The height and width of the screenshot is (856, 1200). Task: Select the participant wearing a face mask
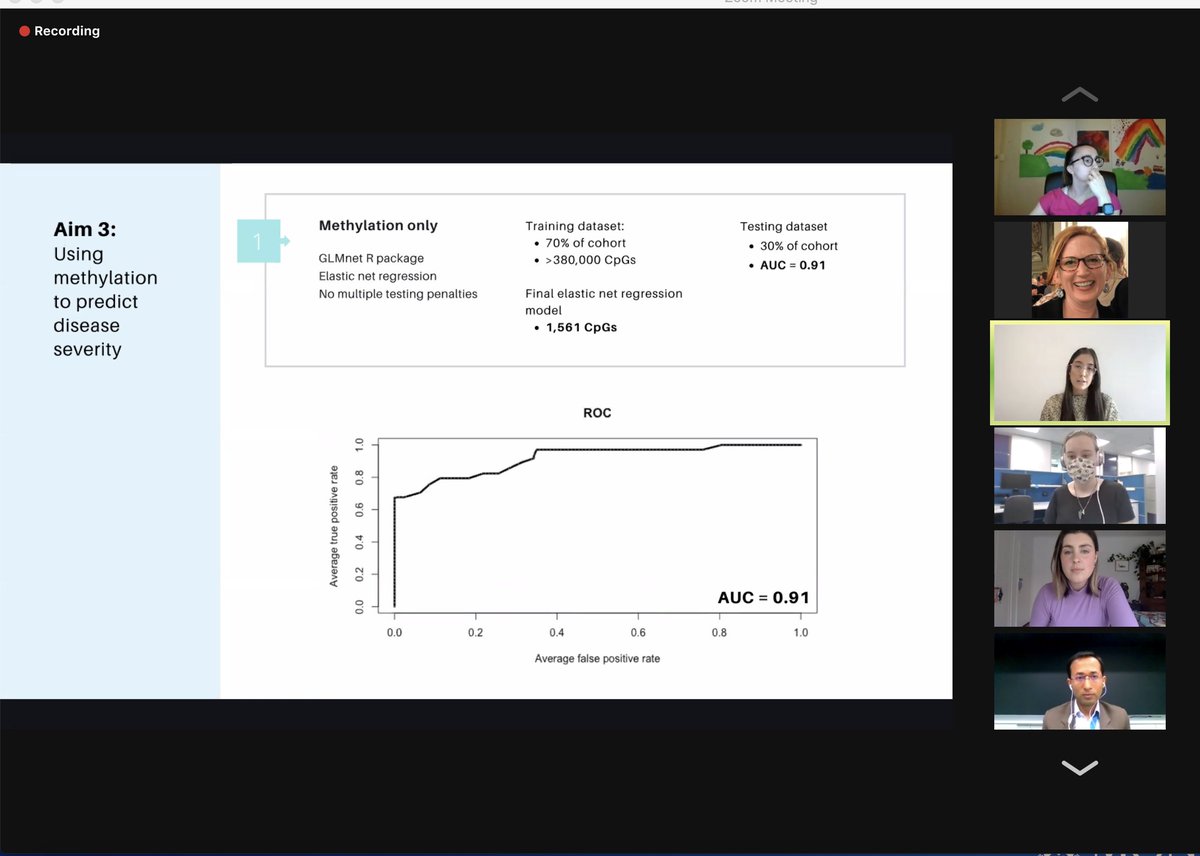[1080, 476]
